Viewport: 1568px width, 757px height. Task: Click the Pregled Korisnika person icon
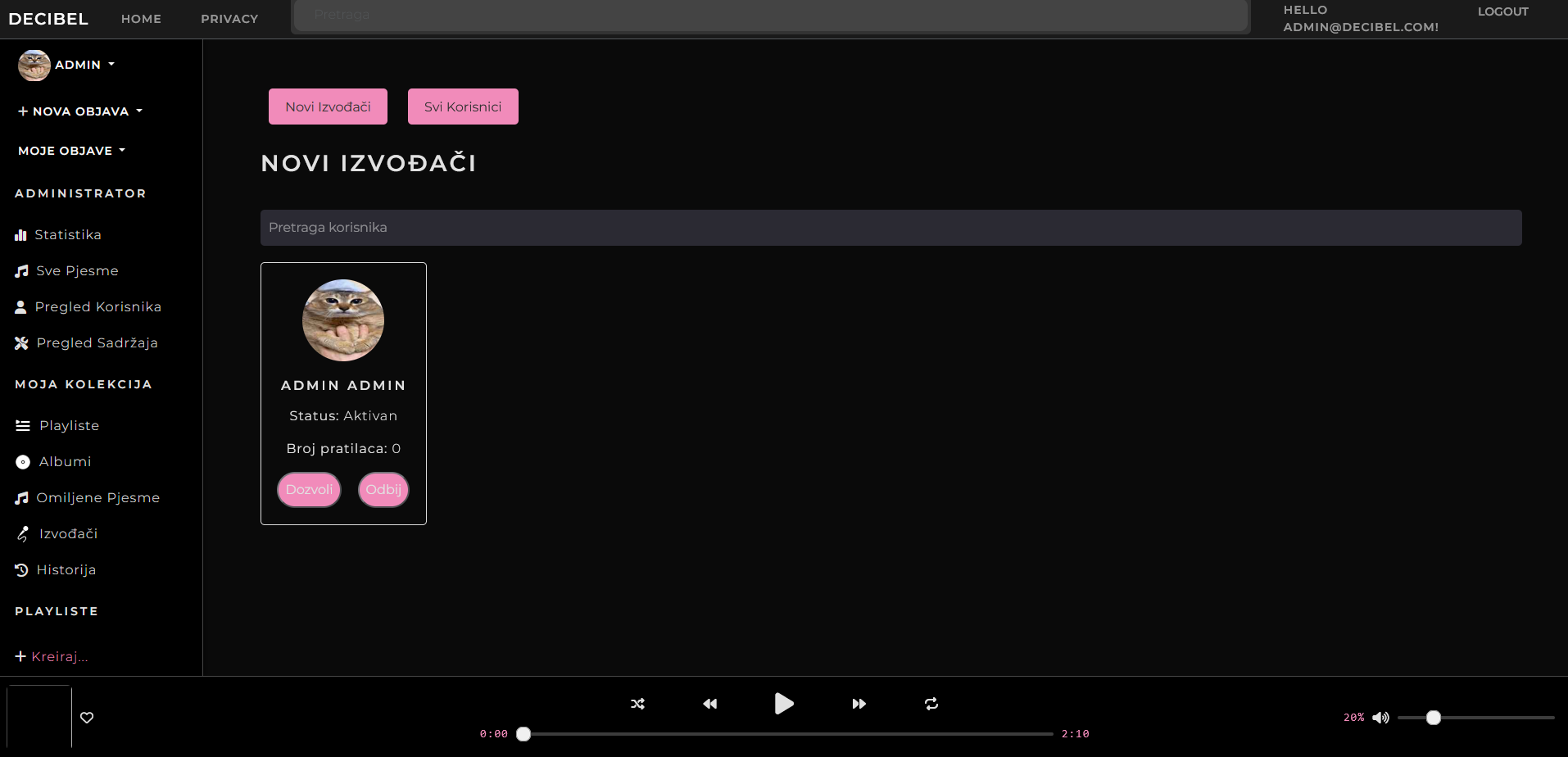(x=21, y=307)
